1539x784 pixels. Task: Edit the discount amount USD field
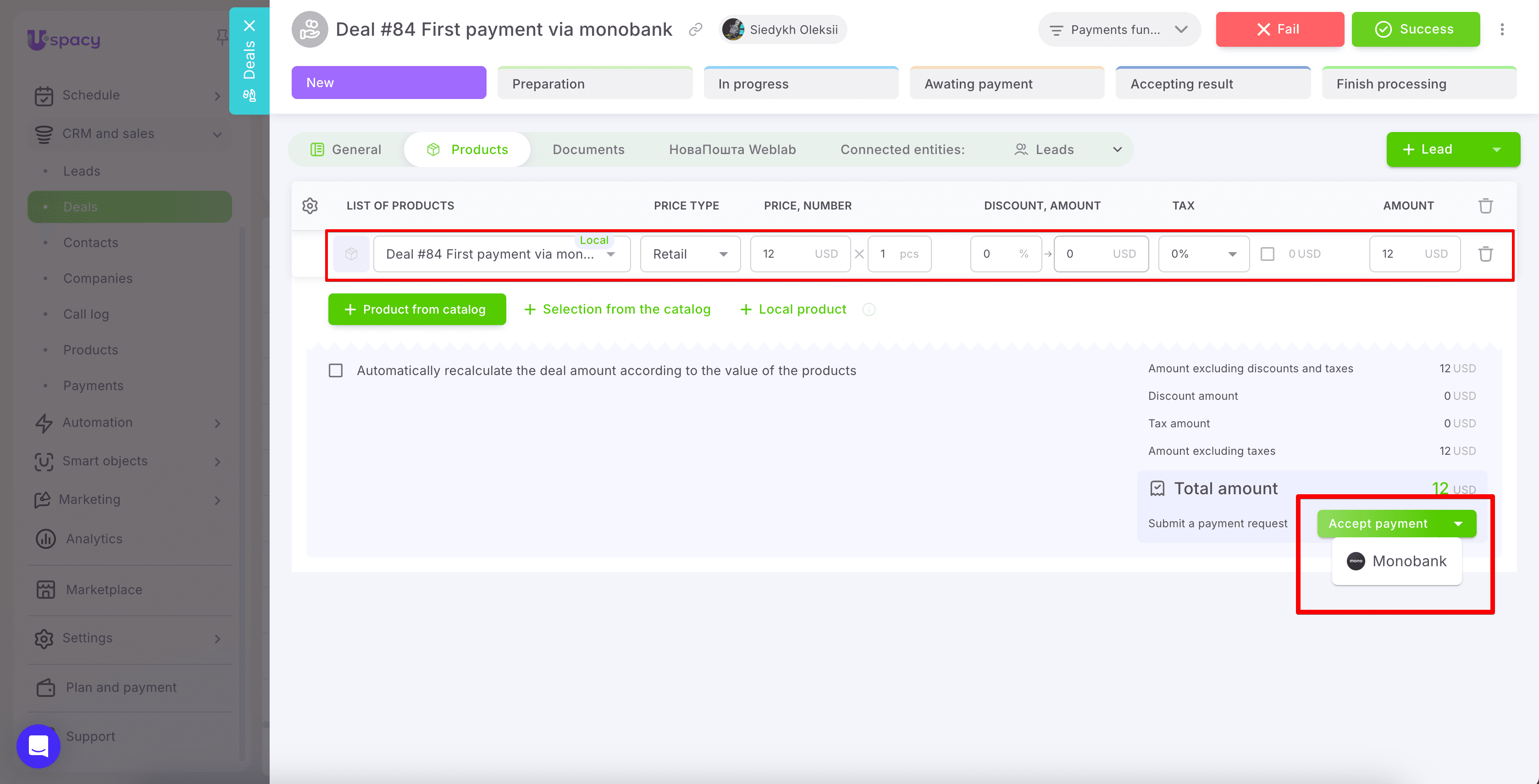tap(1101, 254)
